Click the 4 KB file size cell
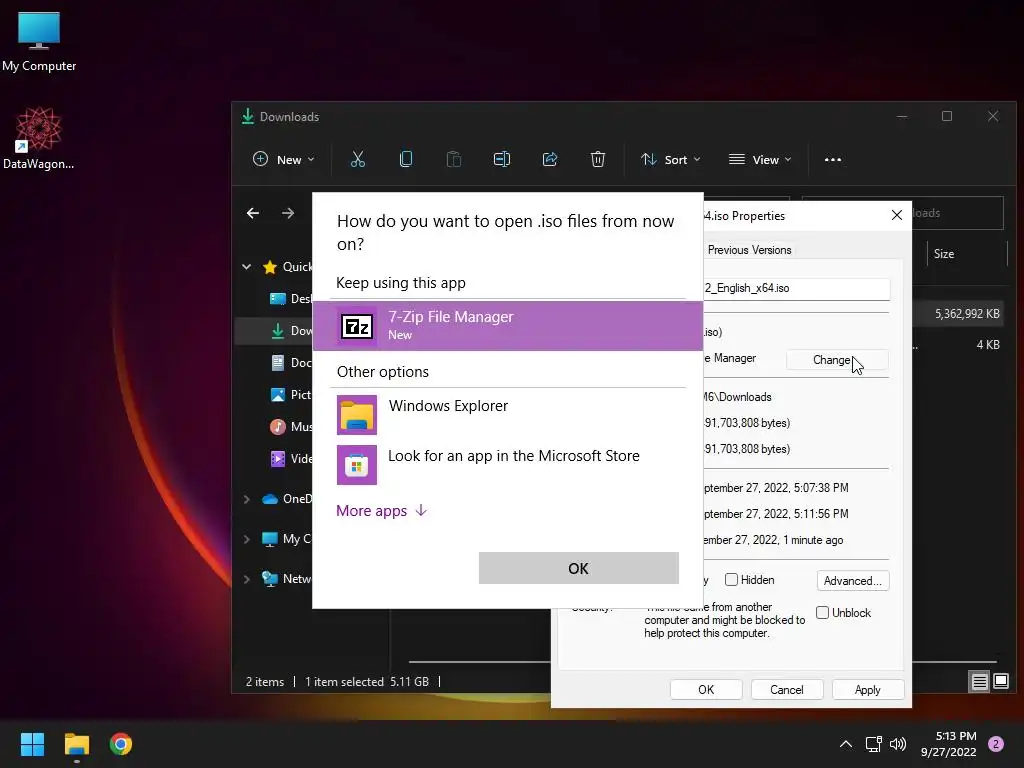1024x768 pixels. (x=988, y=345)
